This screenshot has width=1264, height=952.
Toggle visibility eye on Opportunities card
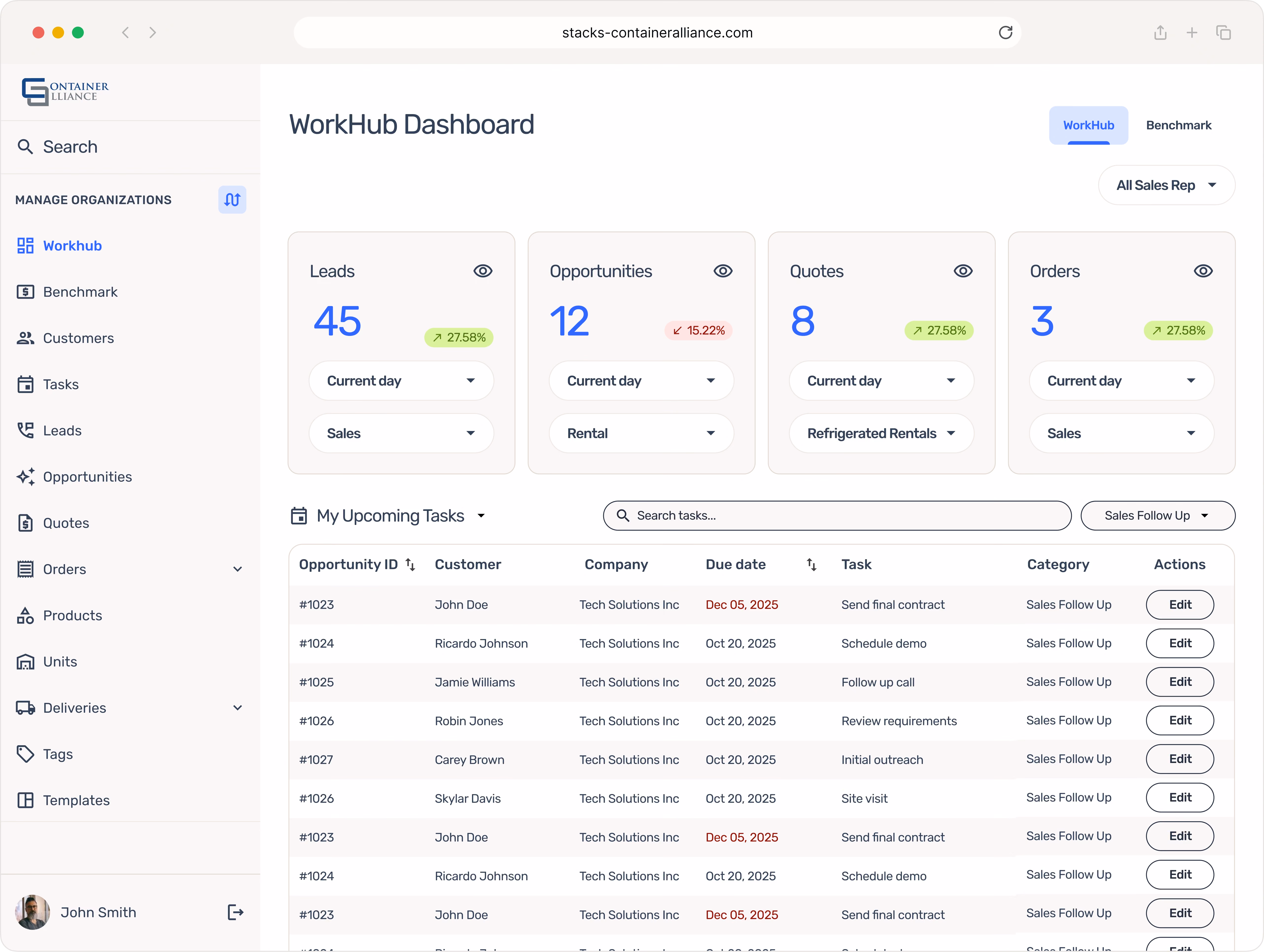723,271
